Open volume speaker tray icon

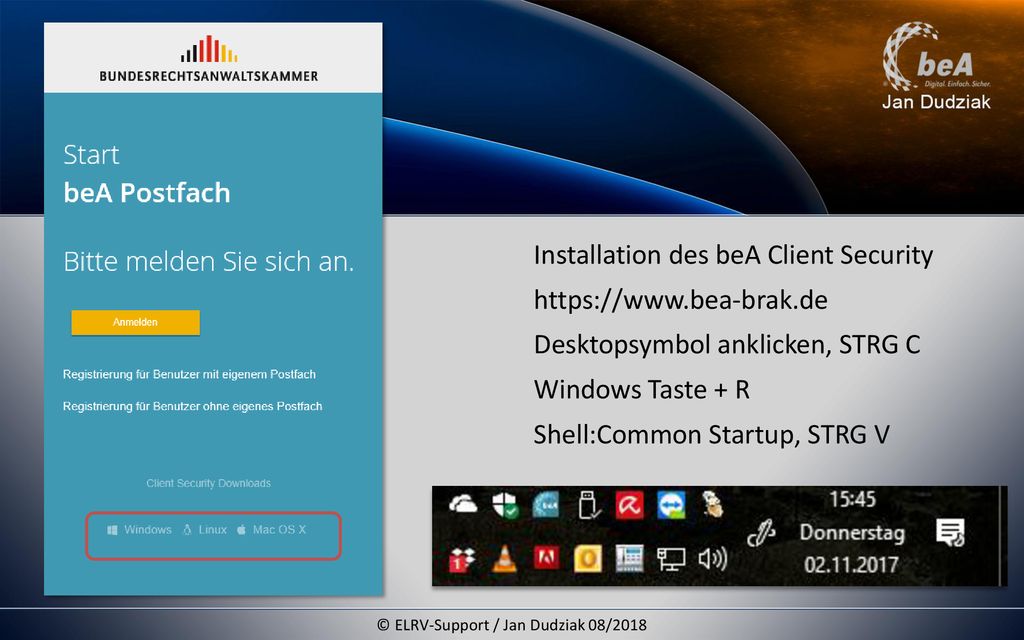(712, 558)
